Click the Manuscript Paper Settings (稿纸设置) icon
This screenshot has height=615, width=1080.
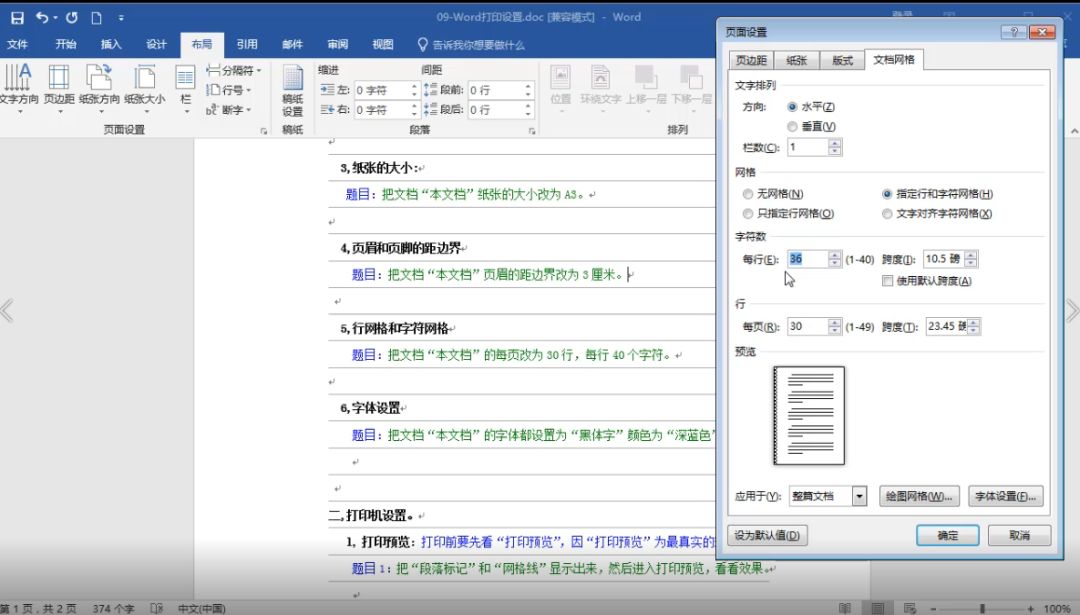[292, 90]
